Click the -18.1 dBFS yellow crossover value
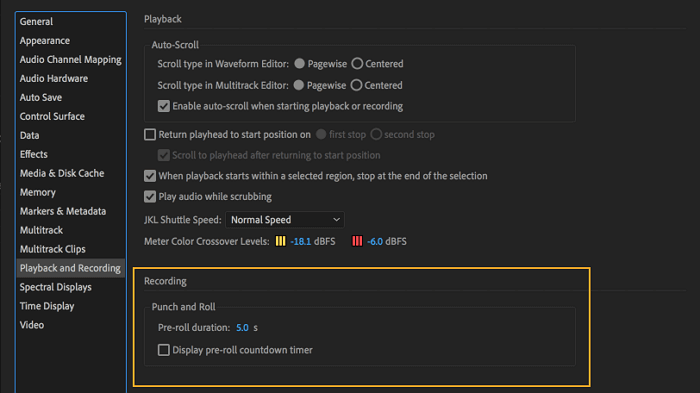The image size is (700, 393). [x=300, y=242]
